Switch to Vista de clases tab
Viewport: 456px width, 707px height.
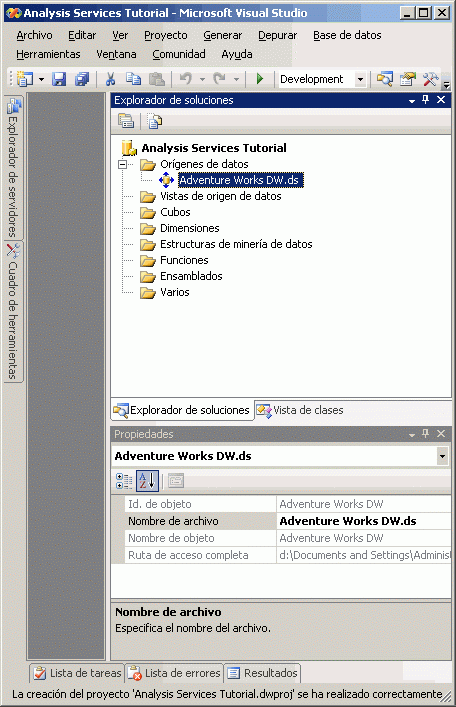300,410
